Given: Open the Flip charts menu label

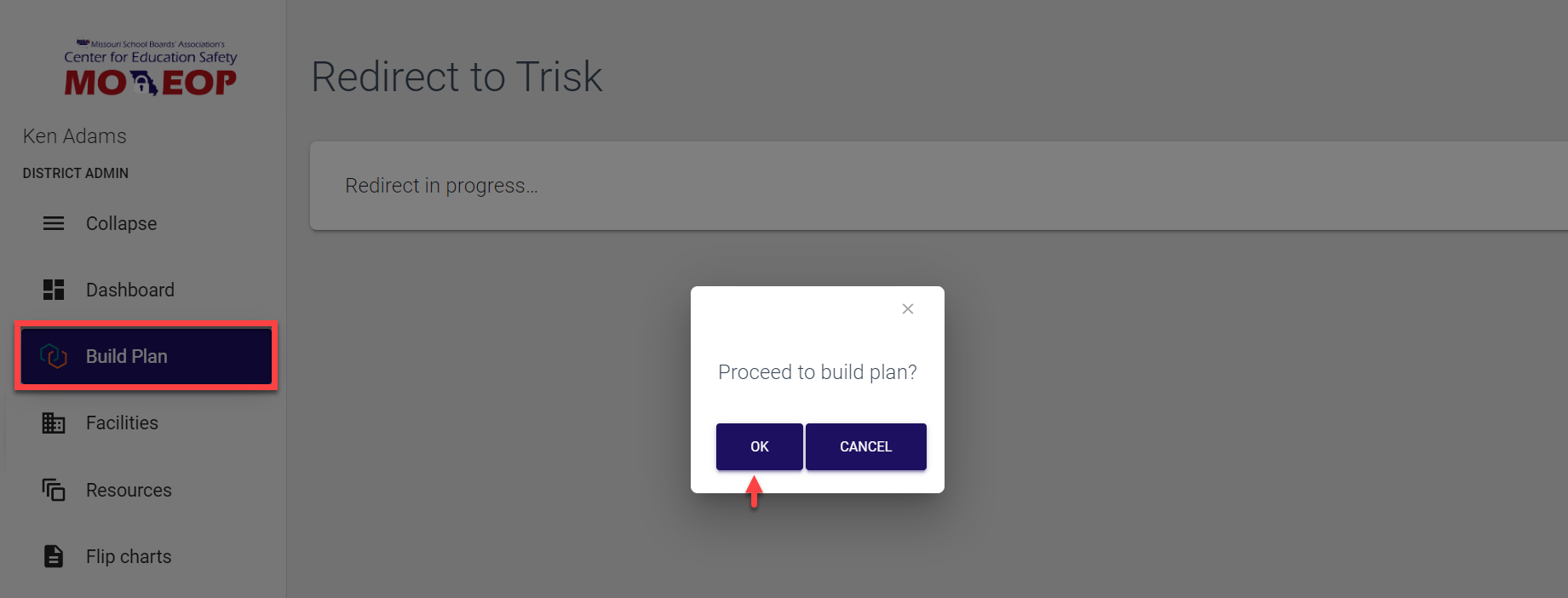Looking at the screenshot, I should (x=129, y=556).
